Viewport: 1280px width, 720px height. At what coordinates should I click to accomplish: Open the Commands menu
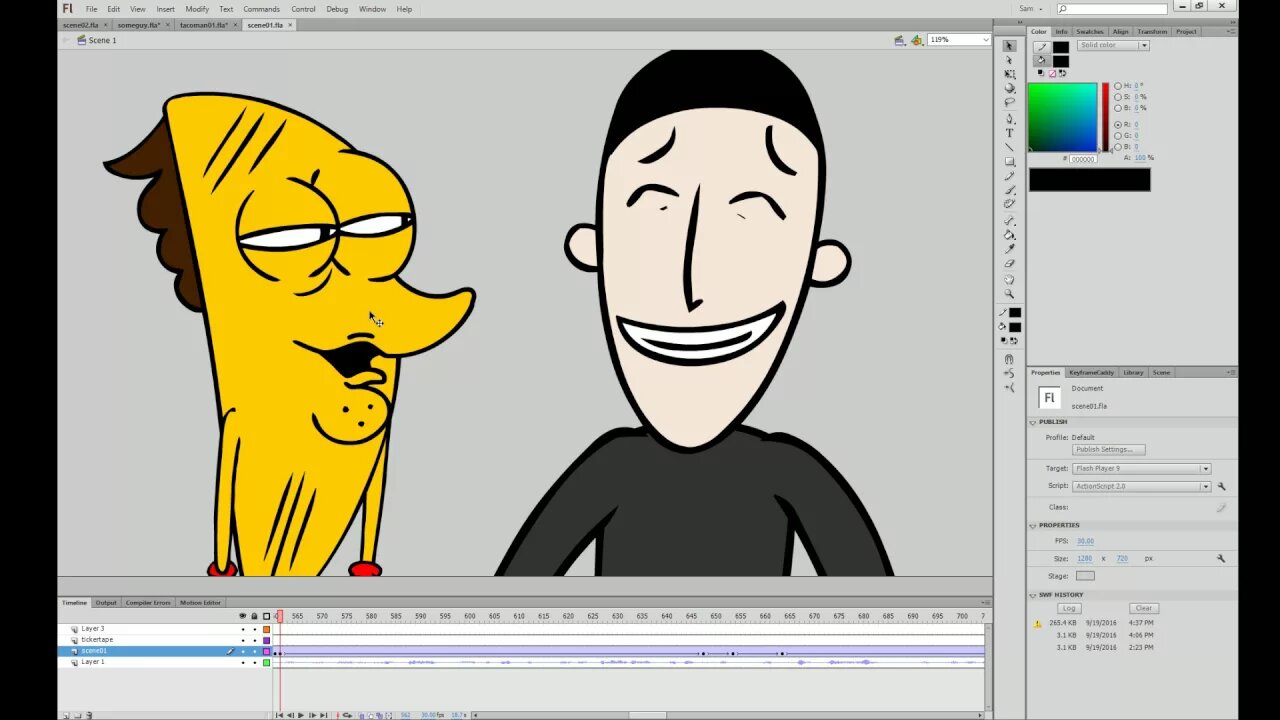pos(262,9)
